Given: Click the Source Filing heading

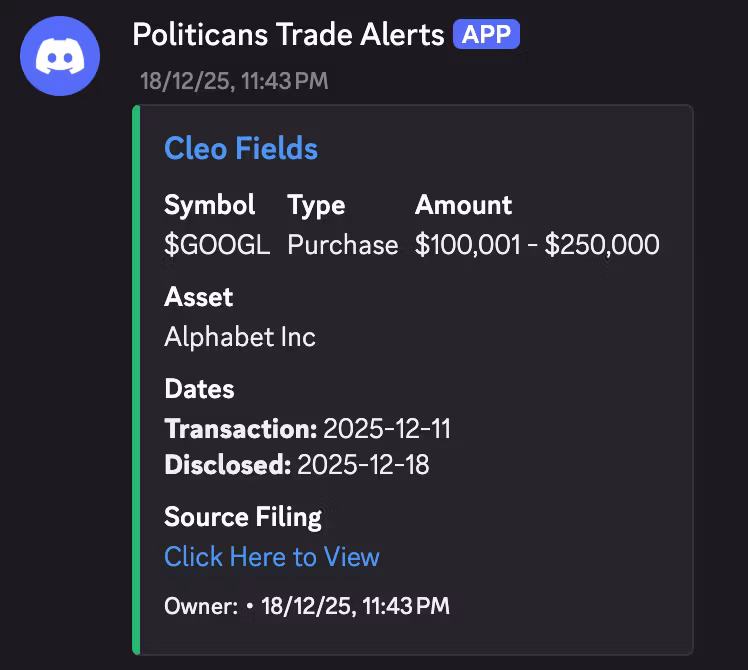Looking at the screenshot, I should [x=243, y=517].
